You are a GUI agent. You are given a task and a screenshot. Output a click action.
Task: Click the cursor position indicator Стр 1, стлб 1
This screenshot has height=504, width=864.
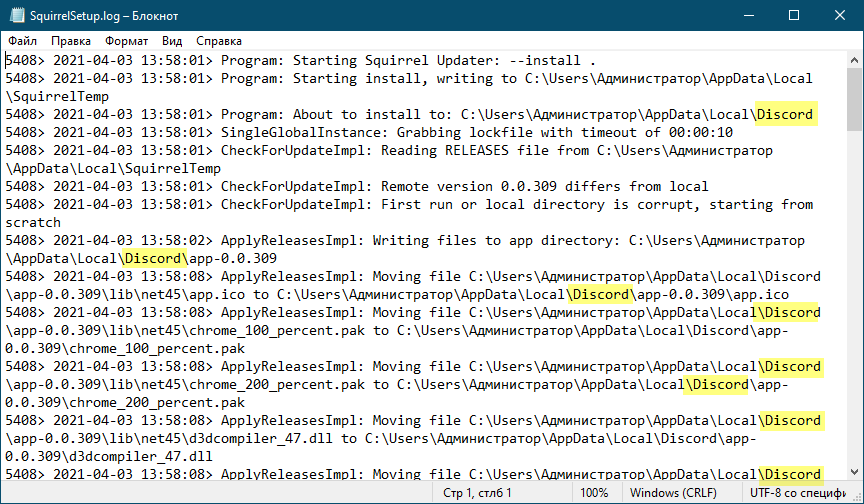[x=477, y=493]
